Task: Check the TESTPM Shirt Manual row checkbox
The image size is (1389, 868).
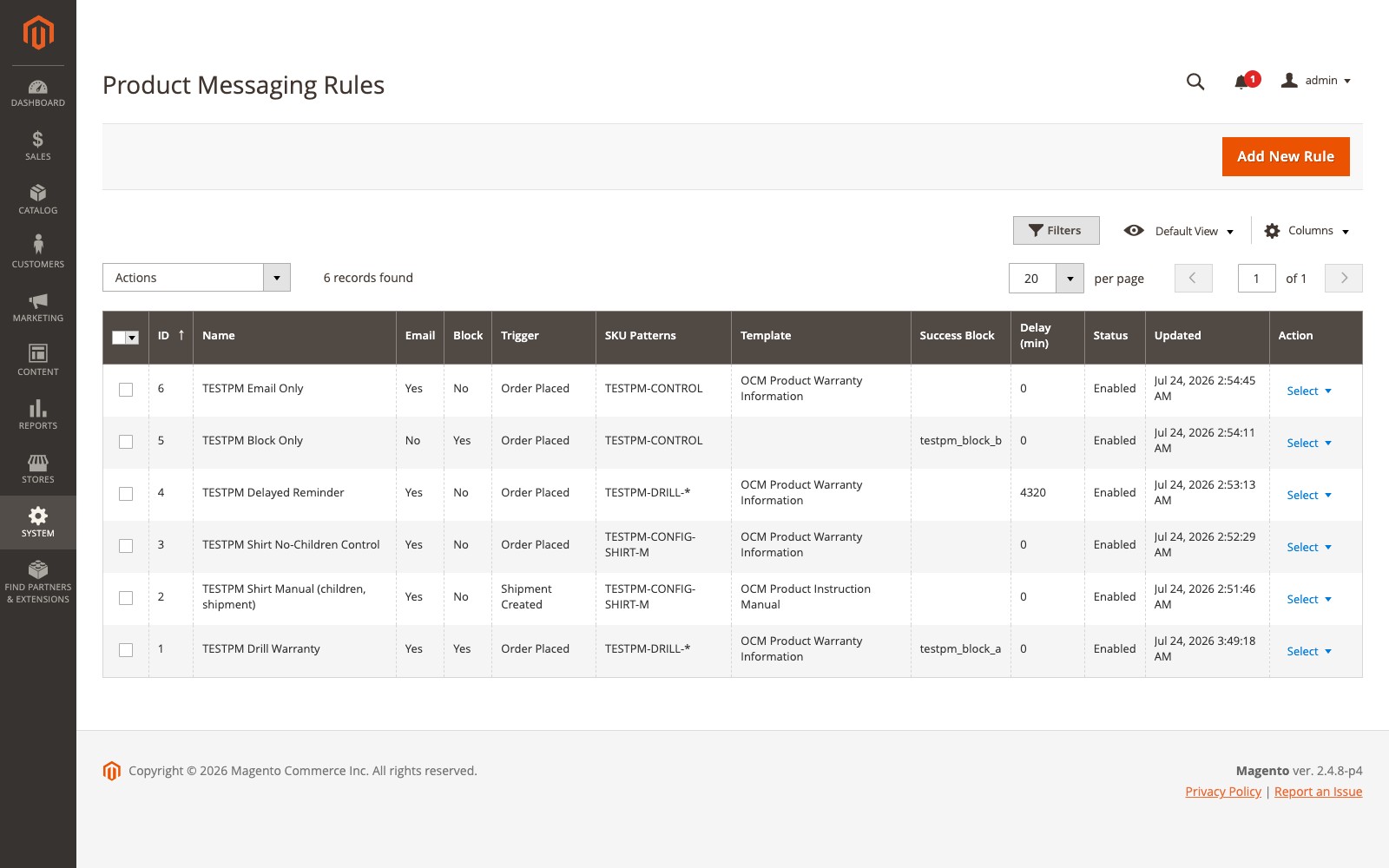Action: tap(126, 598)
